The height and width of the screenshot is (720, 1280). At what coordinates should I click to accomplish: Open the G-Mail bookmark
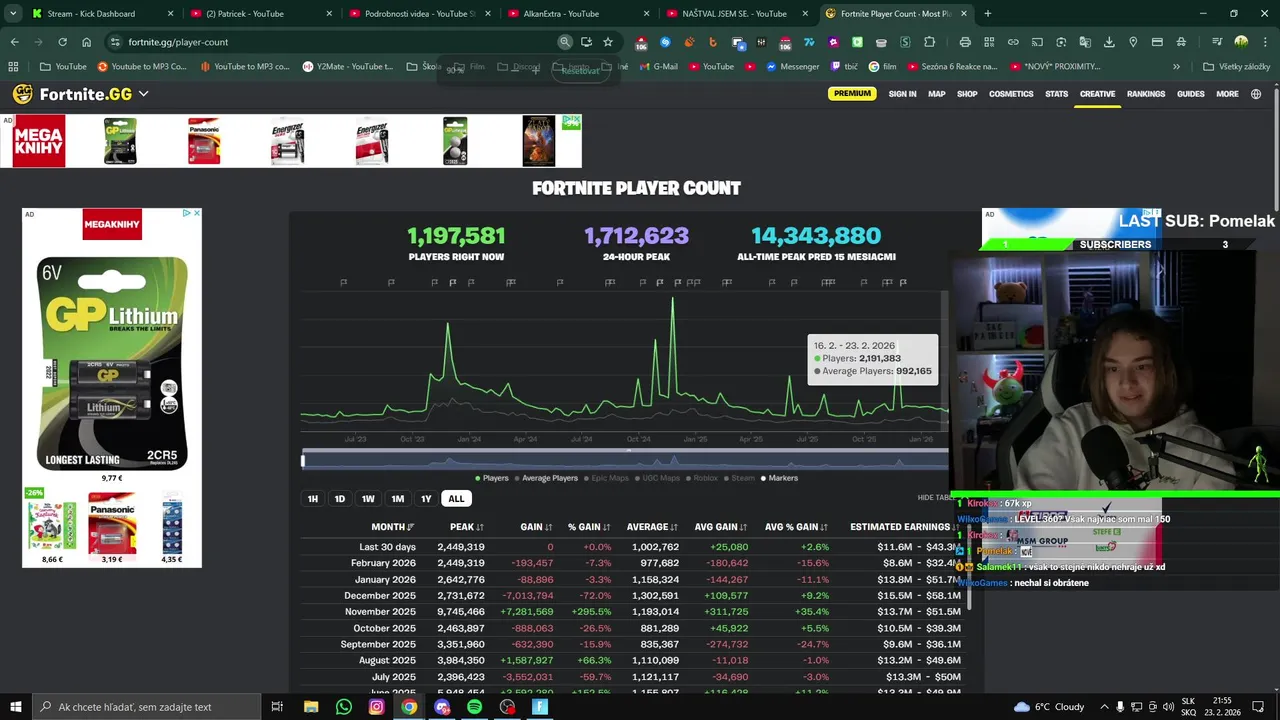(658, 67)
